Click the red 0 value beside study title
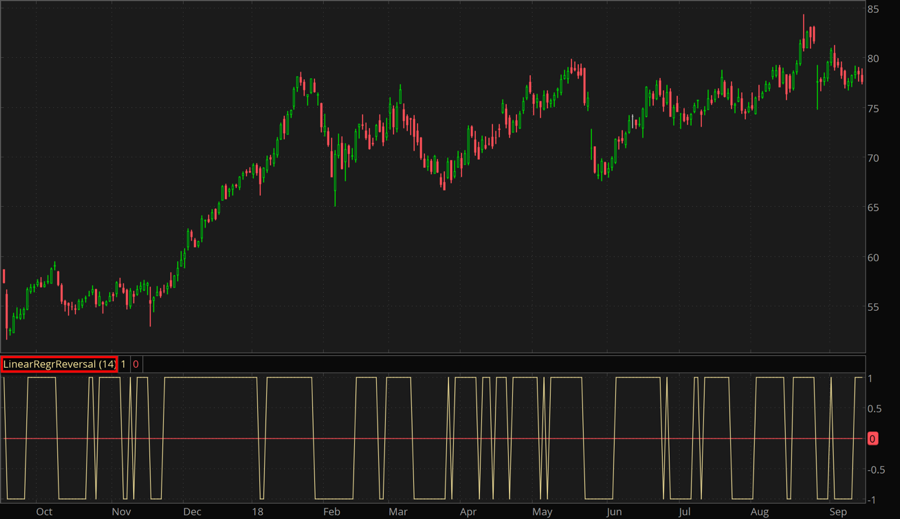Image resolution: width=900 pixels, height=519 pixels. (135, 364)
